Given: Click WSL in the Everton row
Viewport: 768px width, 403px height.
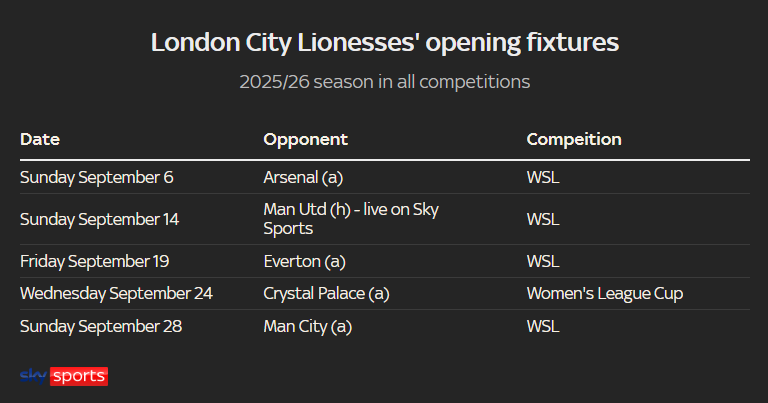Looking at the screenshot, I should [x=543, y=261].
